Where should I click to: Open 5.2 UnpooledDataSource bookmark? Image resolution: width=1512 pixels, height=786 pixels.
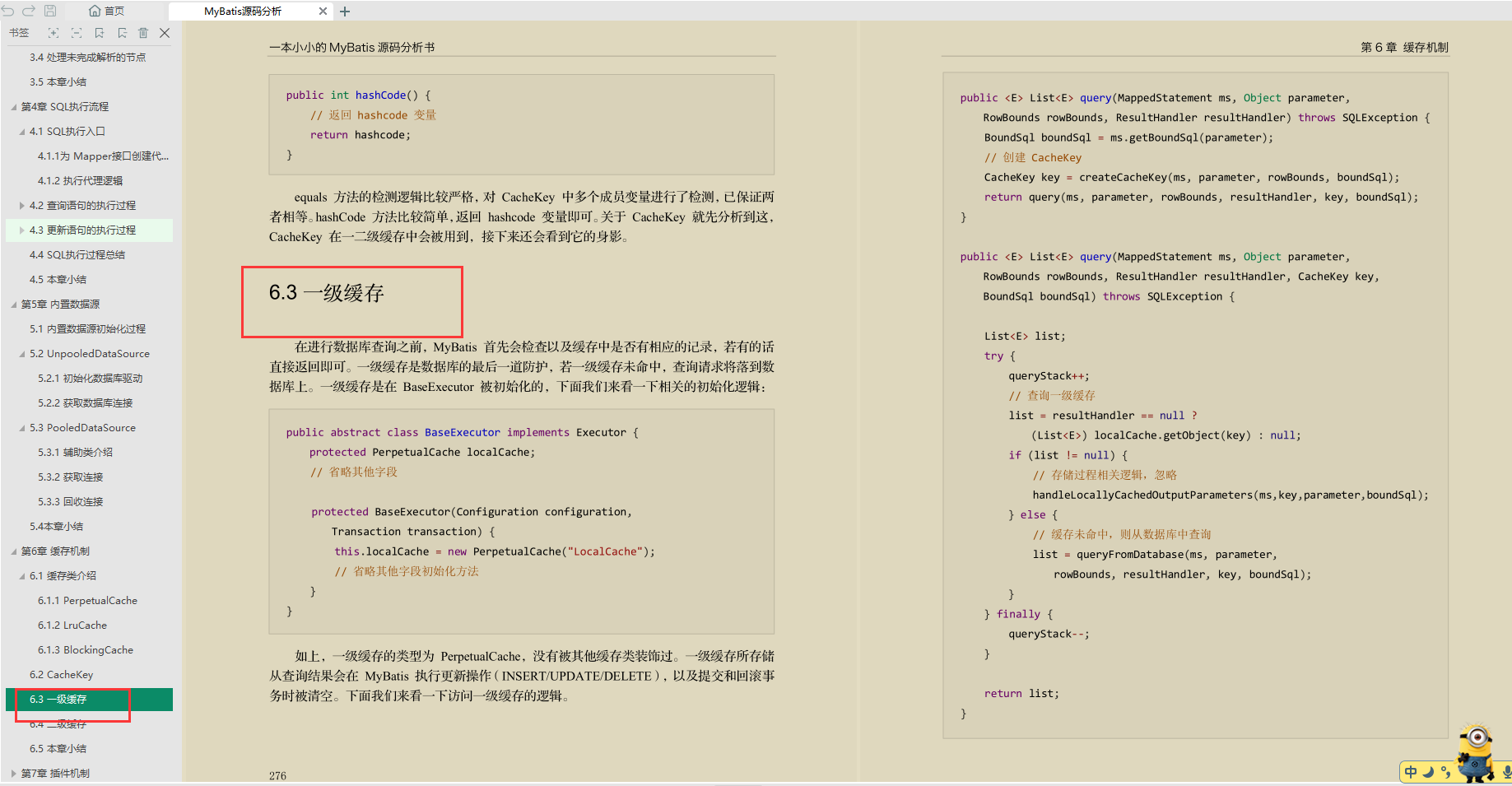click(90, 354)
